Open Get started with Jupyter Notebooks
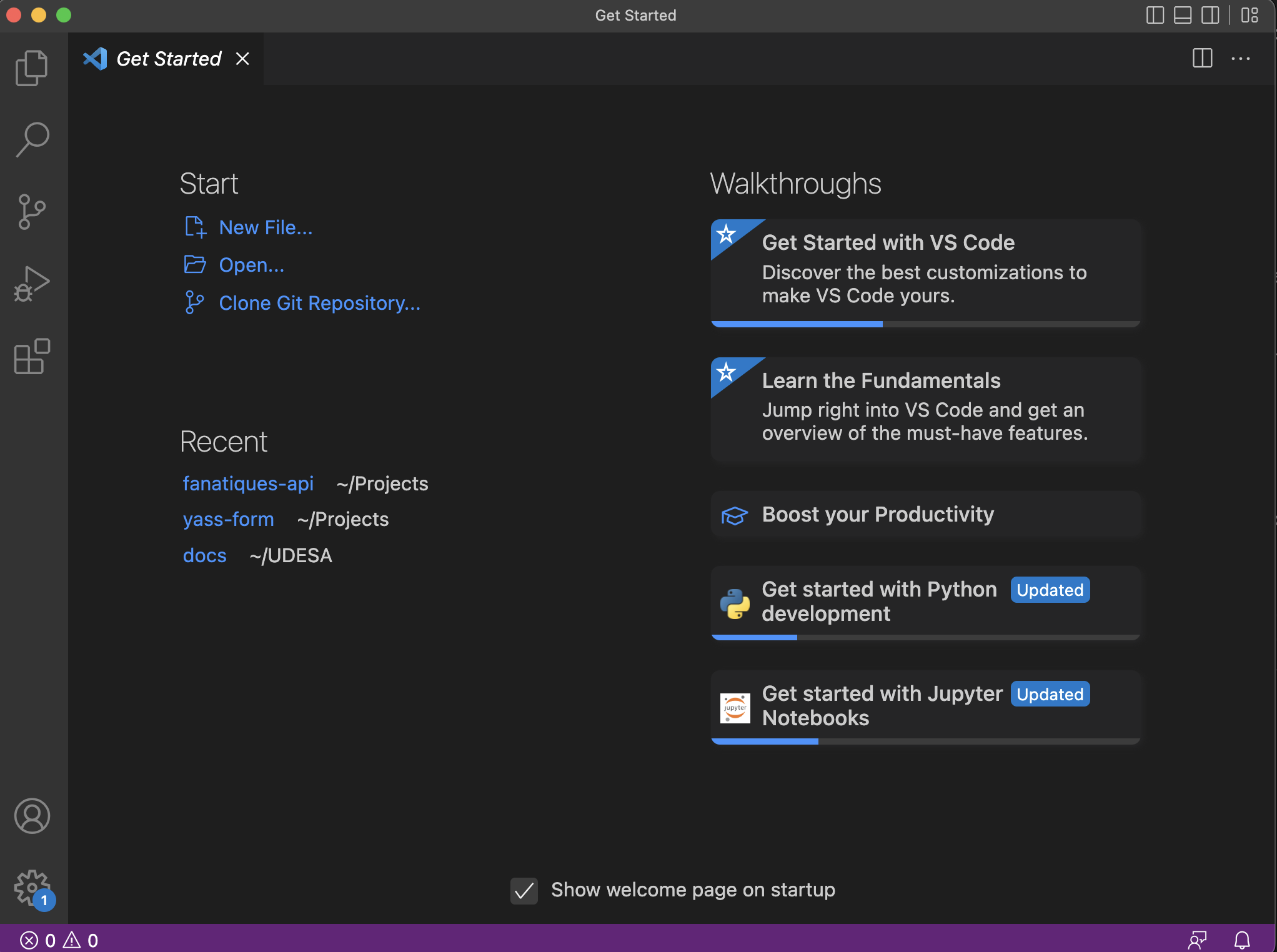The height and width of the screenshot is (952, 1277). click(926, 707)
